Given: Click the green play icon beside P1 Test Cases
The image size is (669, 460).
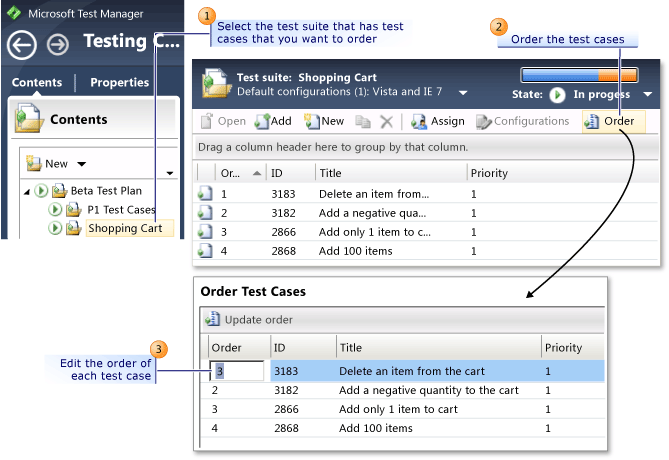Looking at the screenshot, I should 55,210.
